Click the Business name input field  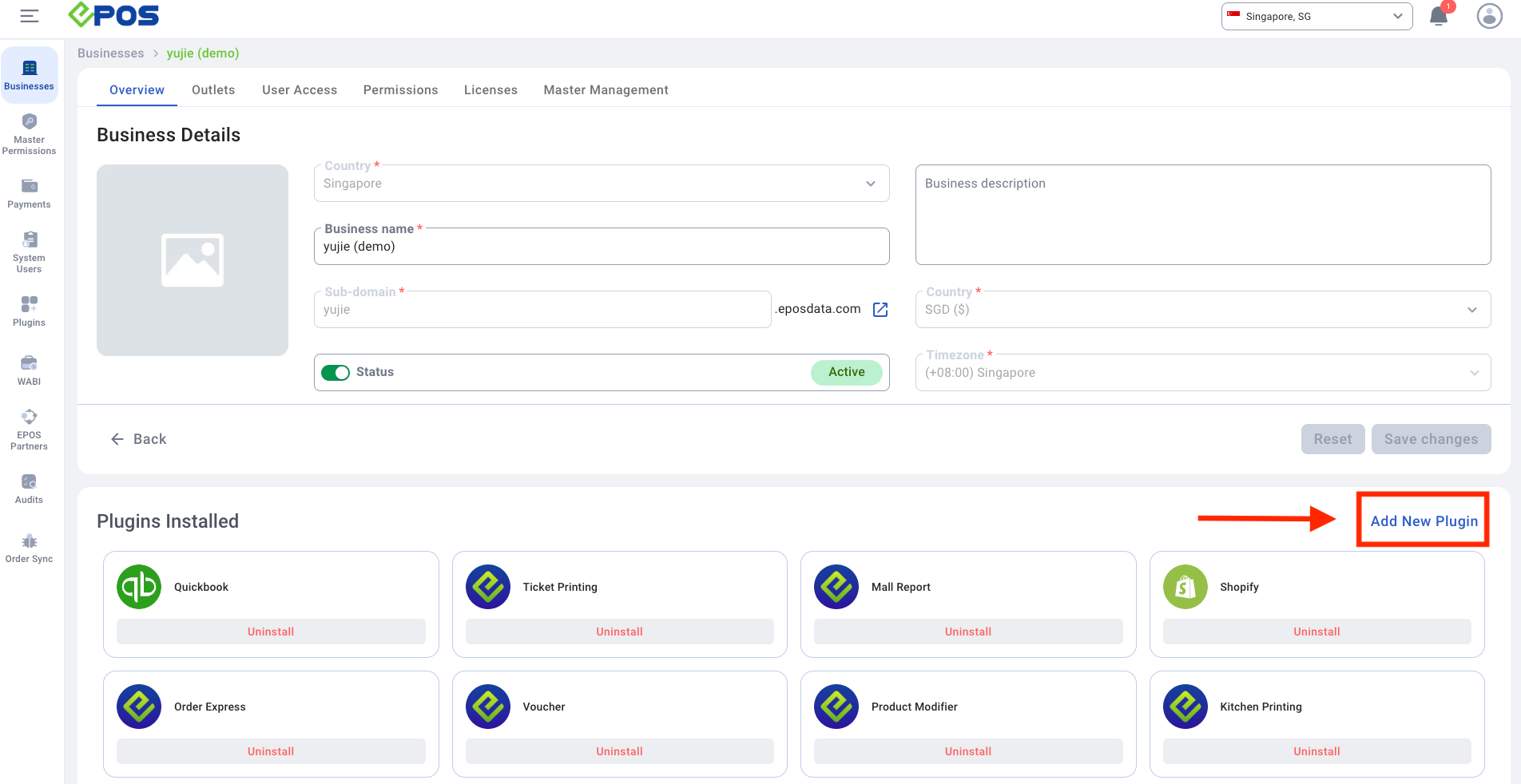(x=602, y=247)
